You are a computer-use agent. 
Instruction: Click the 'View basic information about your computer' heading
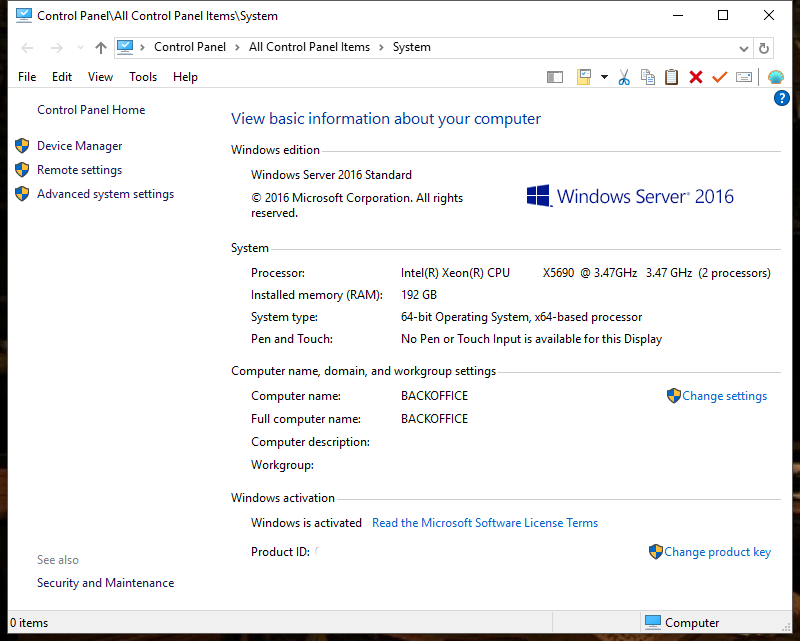[x=386, y=119]
